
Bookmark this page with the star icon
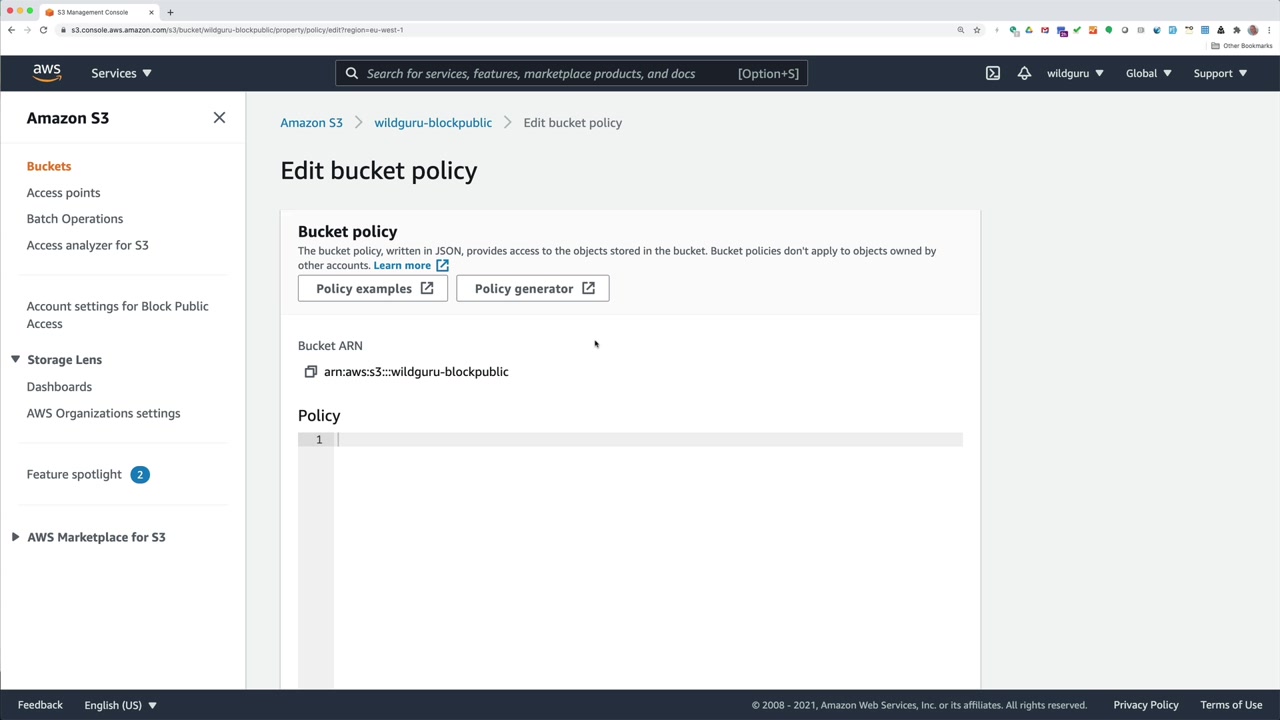tap(977, 30)
